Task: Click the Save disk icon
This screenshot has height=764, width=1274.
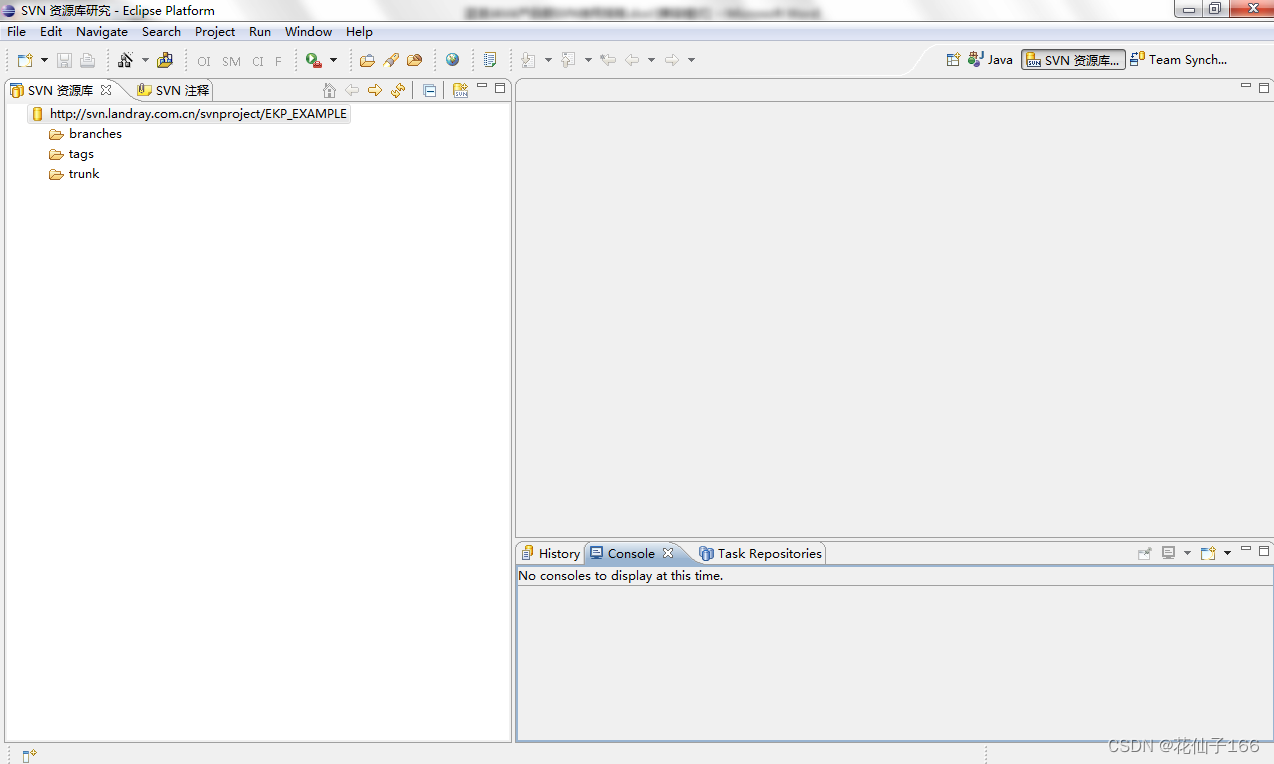Action: [x=64, y=60]
